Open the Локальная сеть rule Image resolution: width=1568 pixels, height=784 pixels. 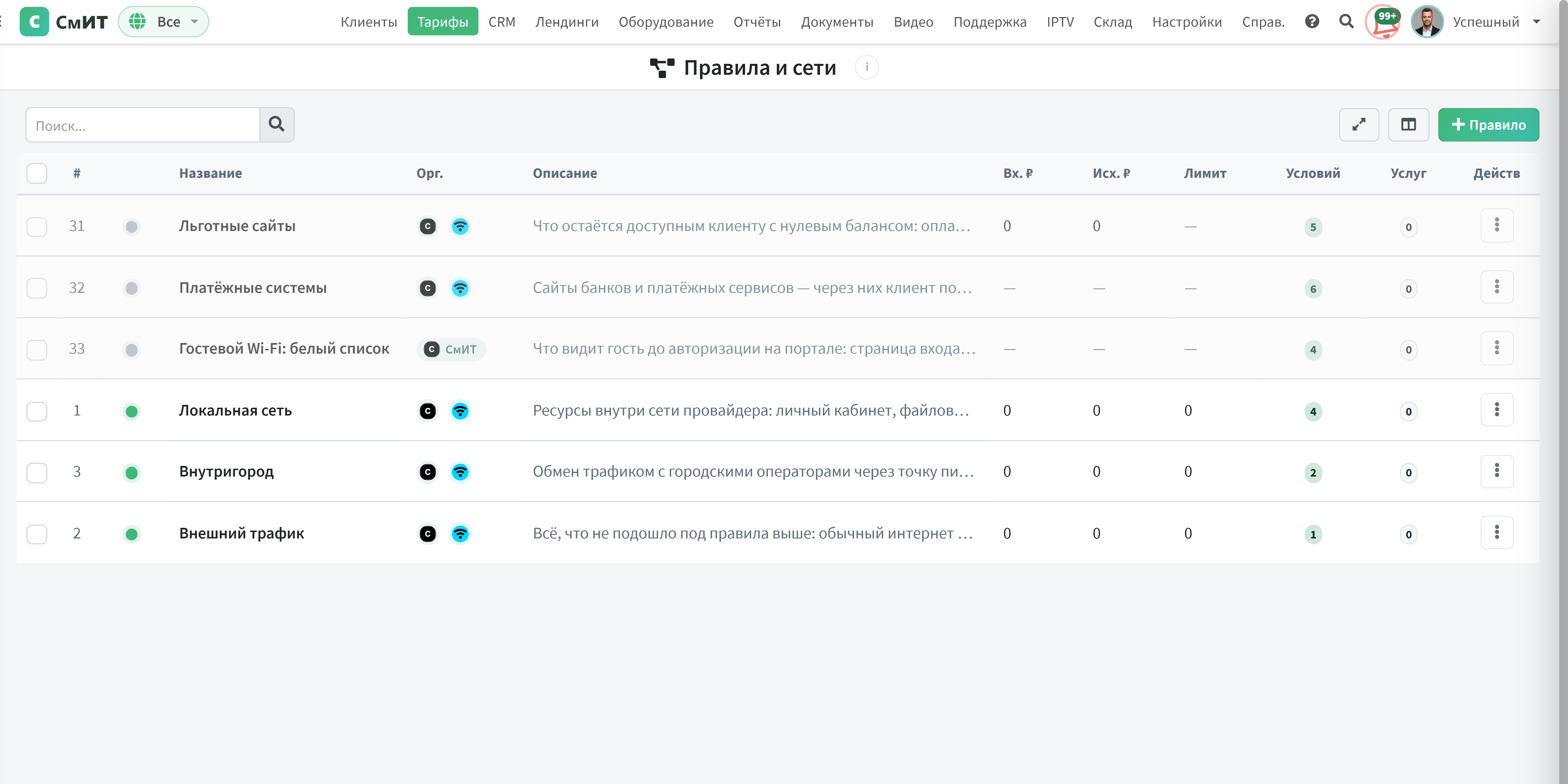coord(235,410)
